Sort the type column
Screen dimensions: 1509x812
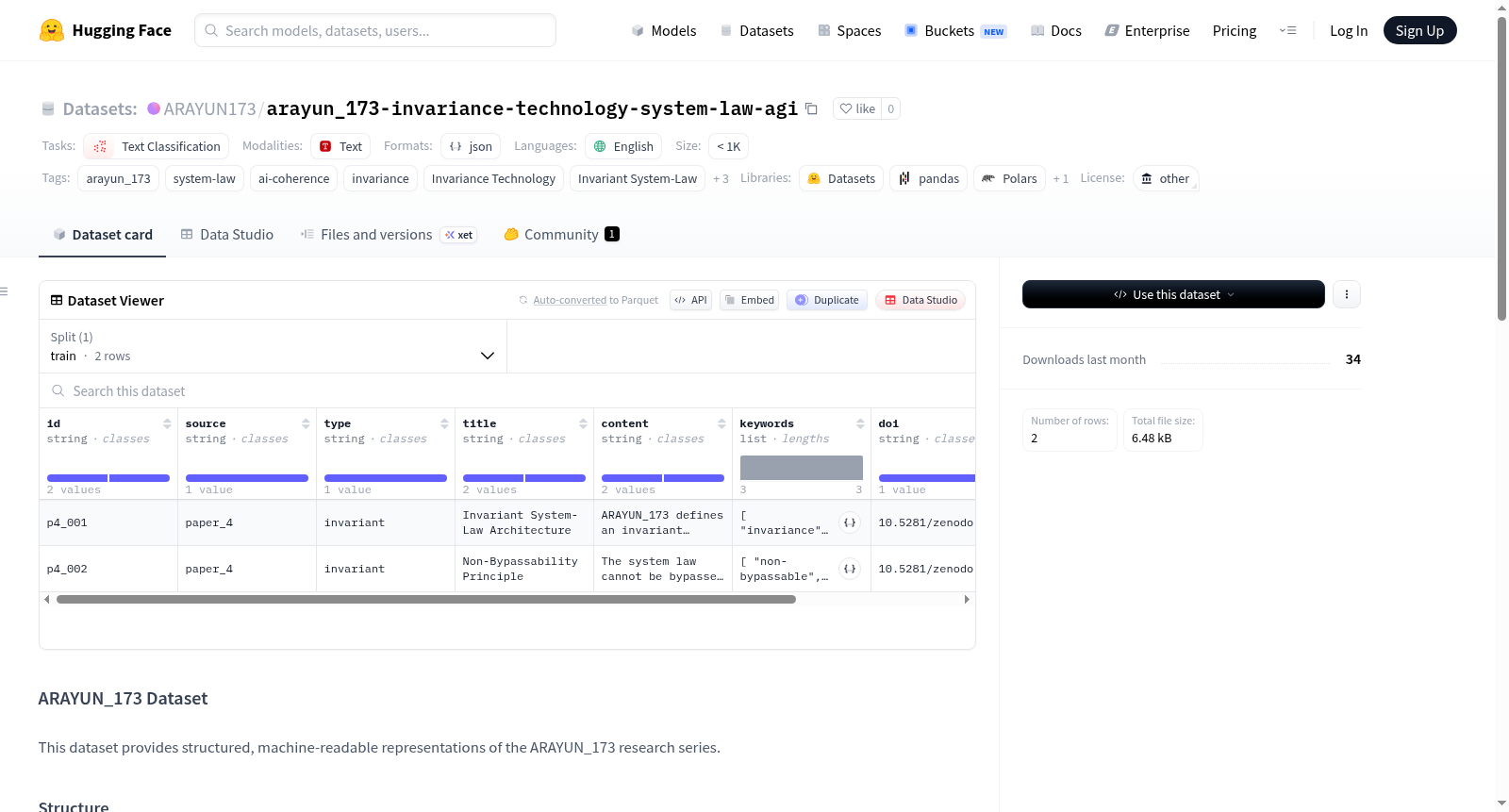coord(444,423)
